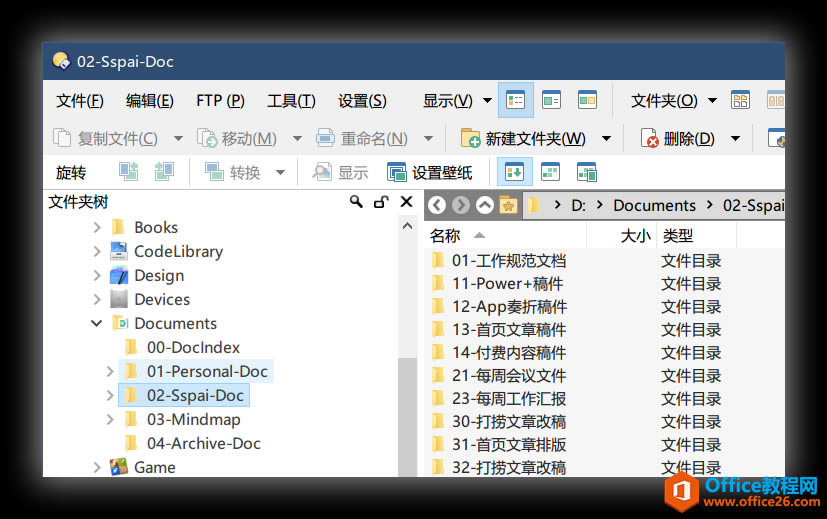The image size is (827, 519).
Task: Click 删除(D) button
Action: (x=678, y=138)
